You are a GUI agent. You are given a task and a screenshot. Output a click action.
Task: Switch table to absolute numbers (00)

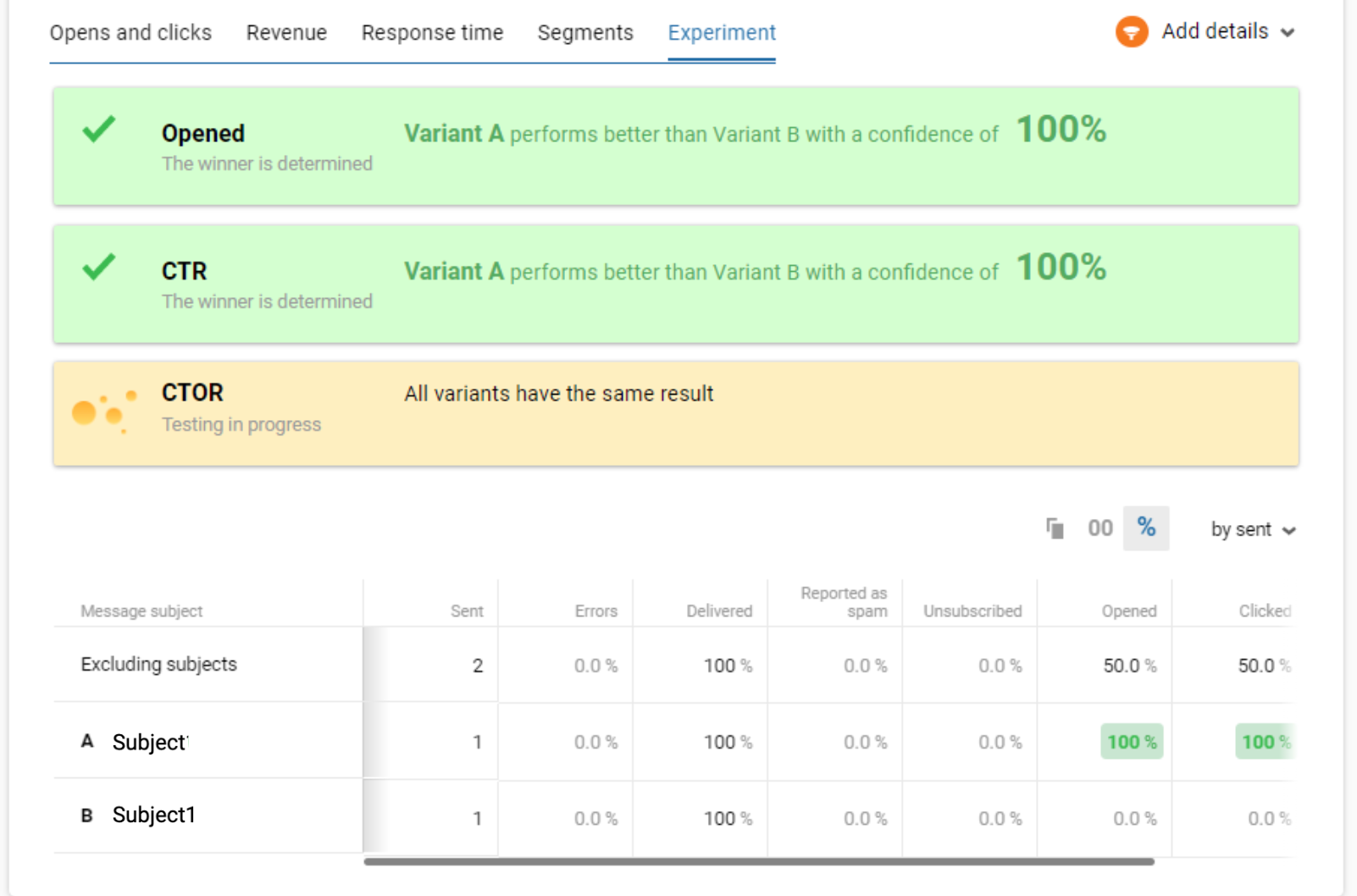pos(1100,528)
